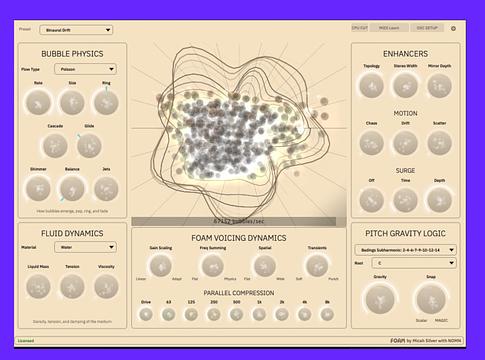
Task: Click the Drift knob in Motion
Action: tap(405, 143)
